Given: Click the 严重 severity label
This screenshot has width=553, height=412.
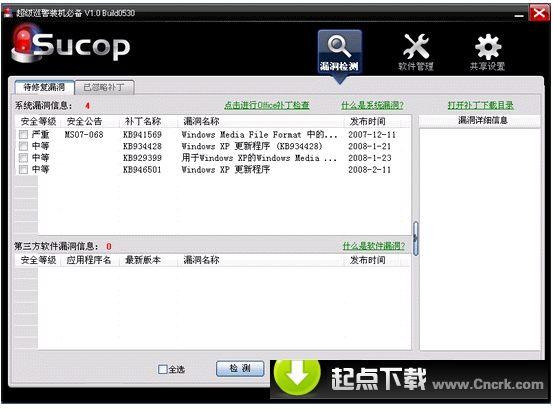Looking at the screenshot, I should click(40, 134).
